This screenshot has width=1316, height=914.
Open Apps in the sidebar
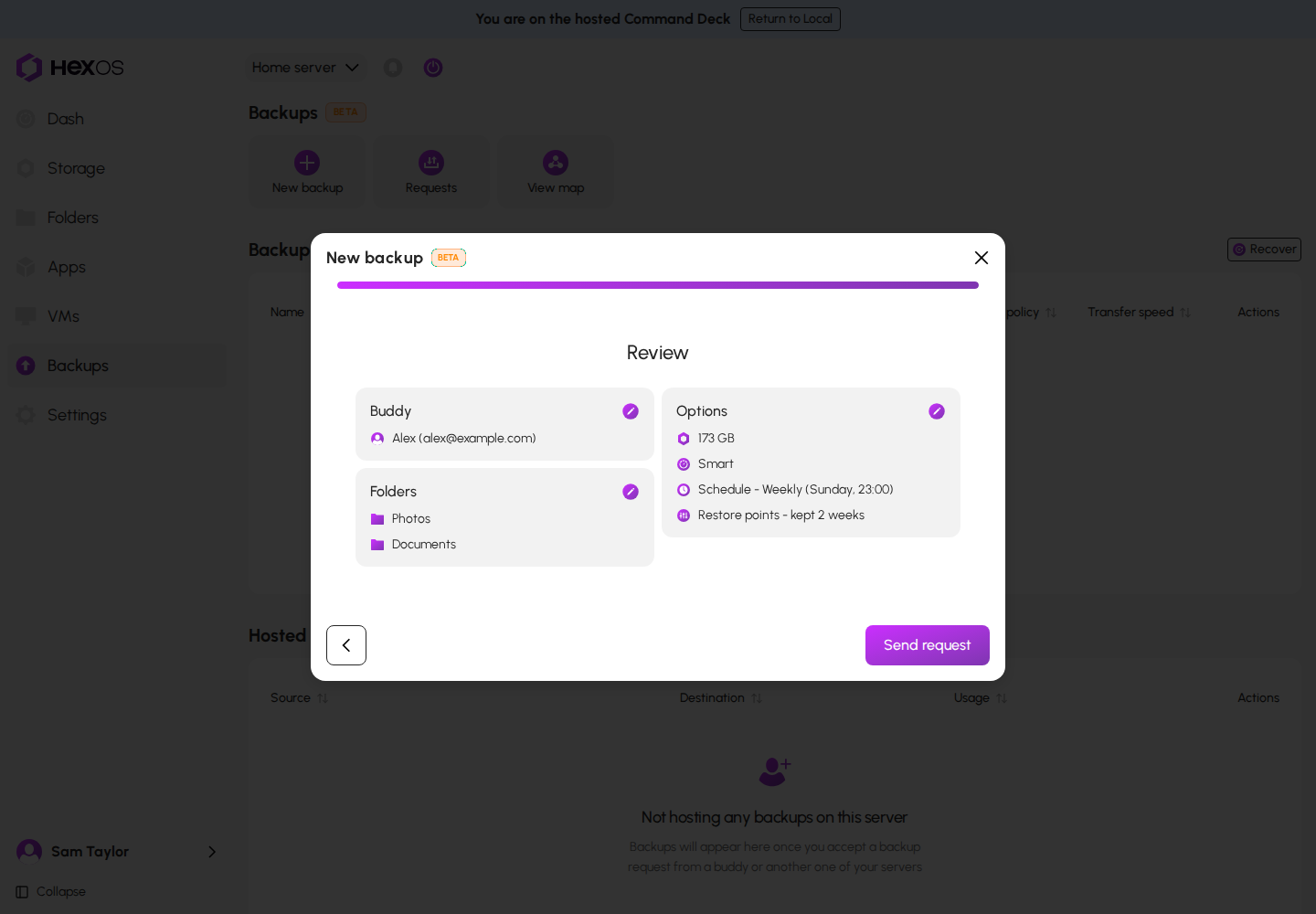pyautogui.click(x=117, y=267)
